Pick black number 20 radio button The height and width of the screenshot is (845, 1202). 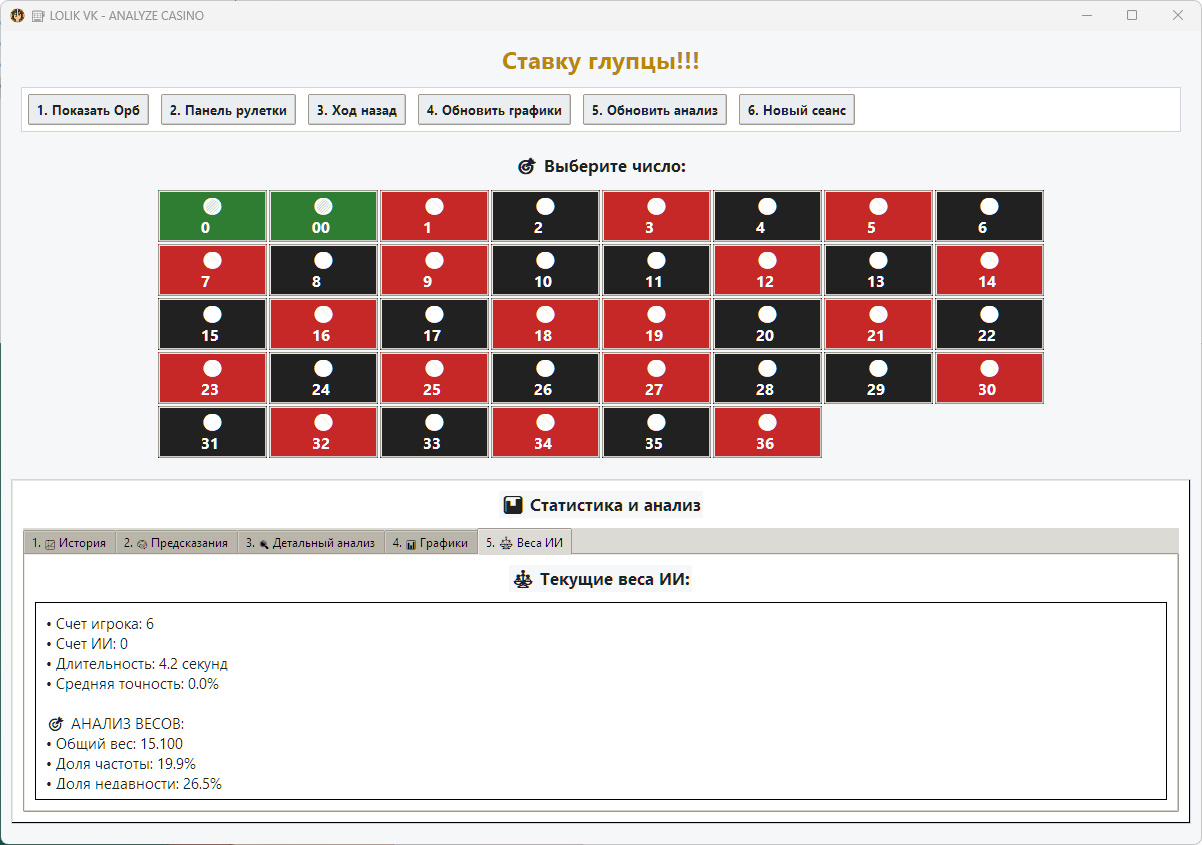tap(767, 324)
